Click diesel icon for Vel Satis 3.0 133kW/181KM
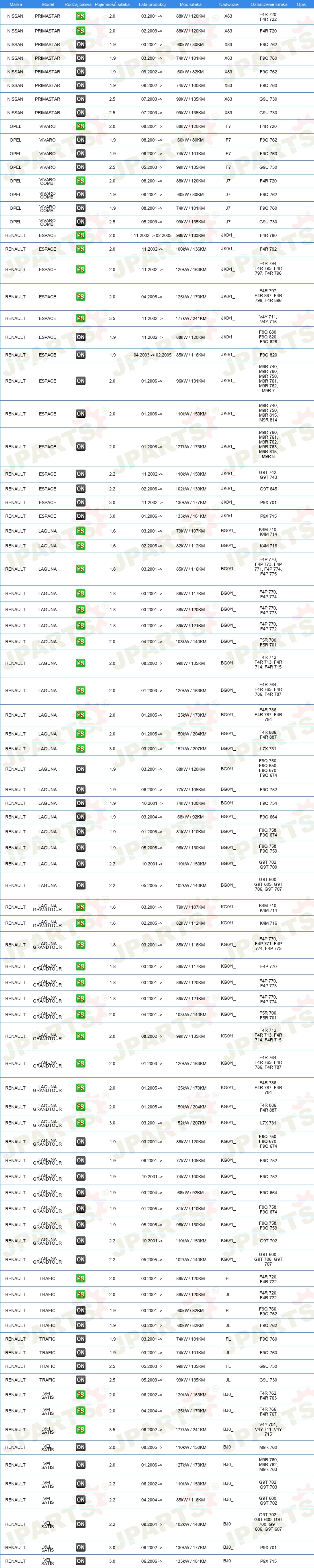 80,1561
